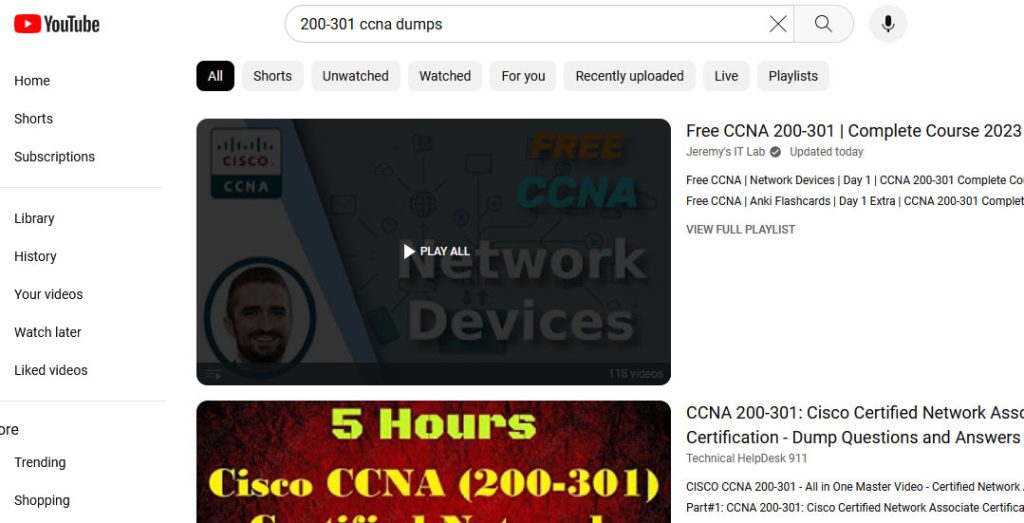The width and height of the screenshot is (1024, 523).
Task: Filter results by Unwatched
Action: pyautogui.click(x=355, y=76)
